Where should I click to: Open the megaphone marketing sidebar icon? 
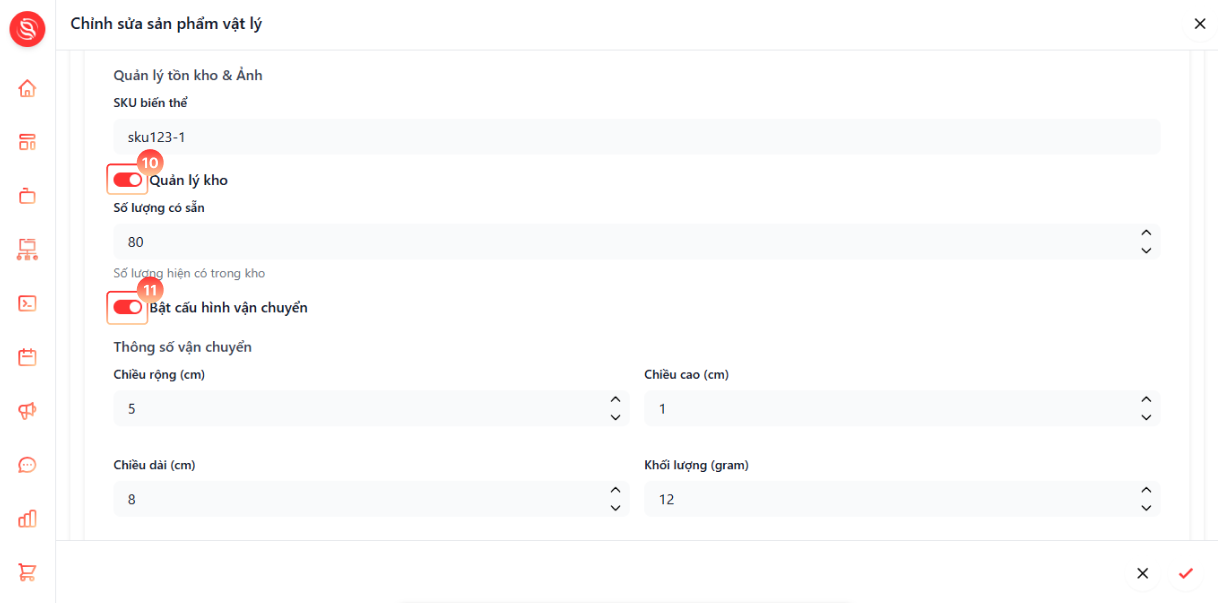[27, 410]
